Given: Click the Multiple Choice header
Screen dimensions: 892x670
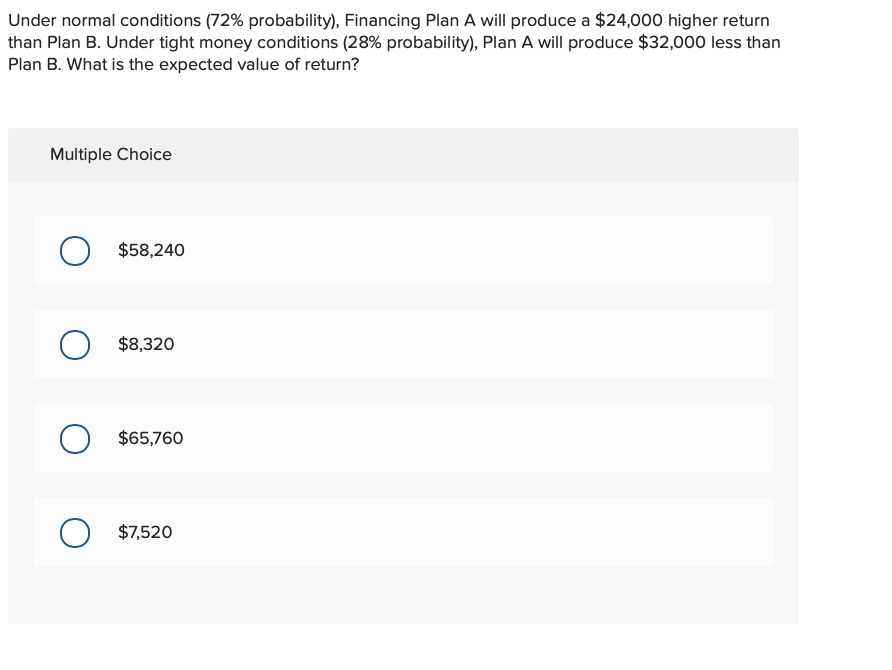Looking at the screenshot, I should click(111, 155).
